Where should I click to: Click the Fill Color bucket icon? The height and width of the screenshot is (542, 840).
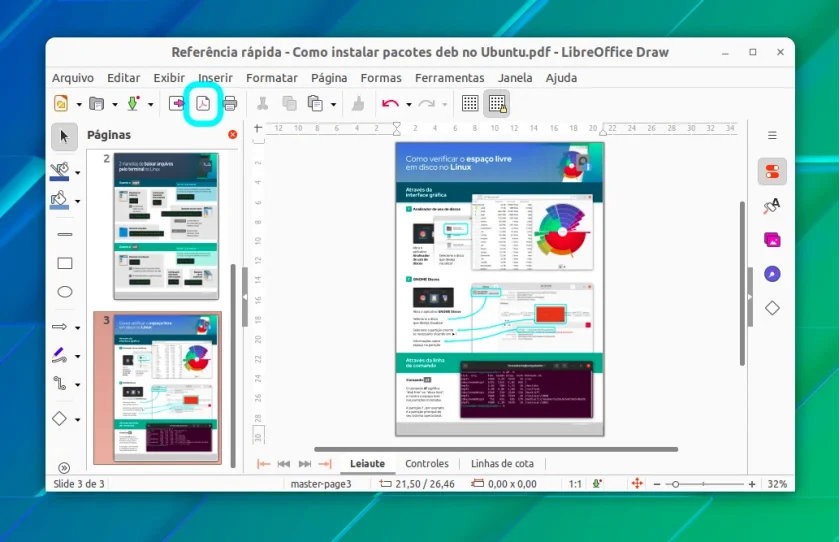(59, 200)
